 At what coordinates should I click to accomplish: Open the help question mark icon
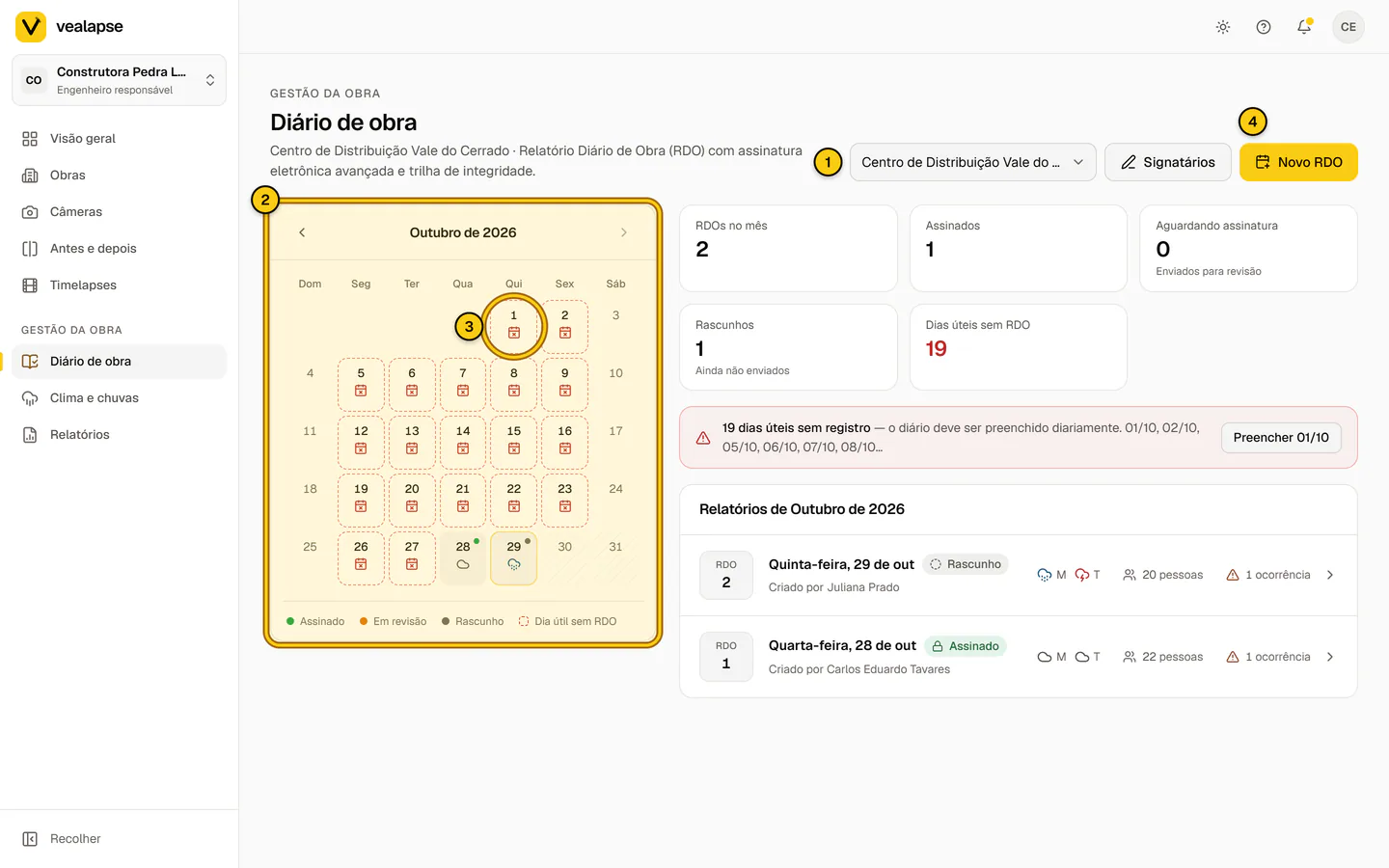1264,27
